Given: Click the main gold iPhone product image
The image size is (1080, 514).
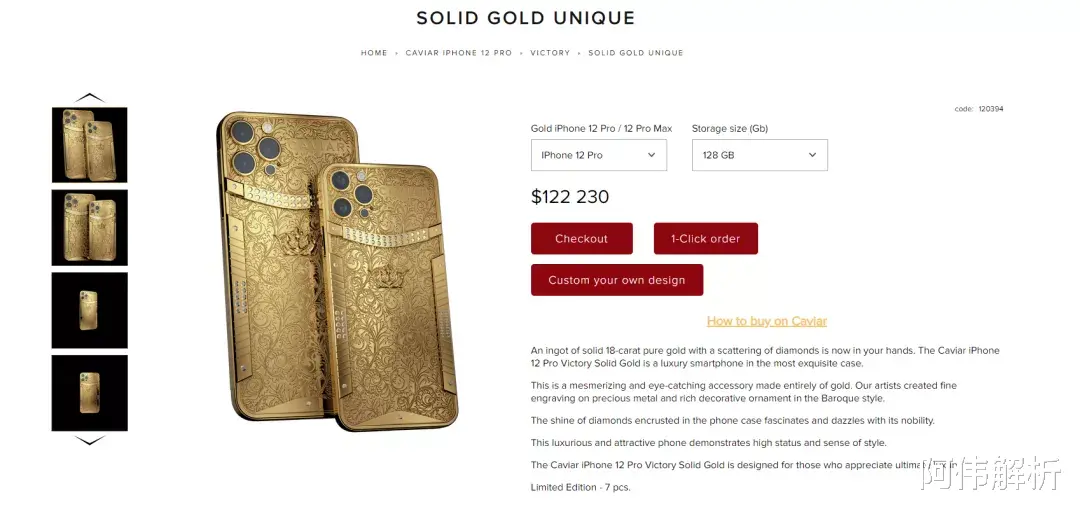Looking at the screenshot, I should click(x=338, y=270).
